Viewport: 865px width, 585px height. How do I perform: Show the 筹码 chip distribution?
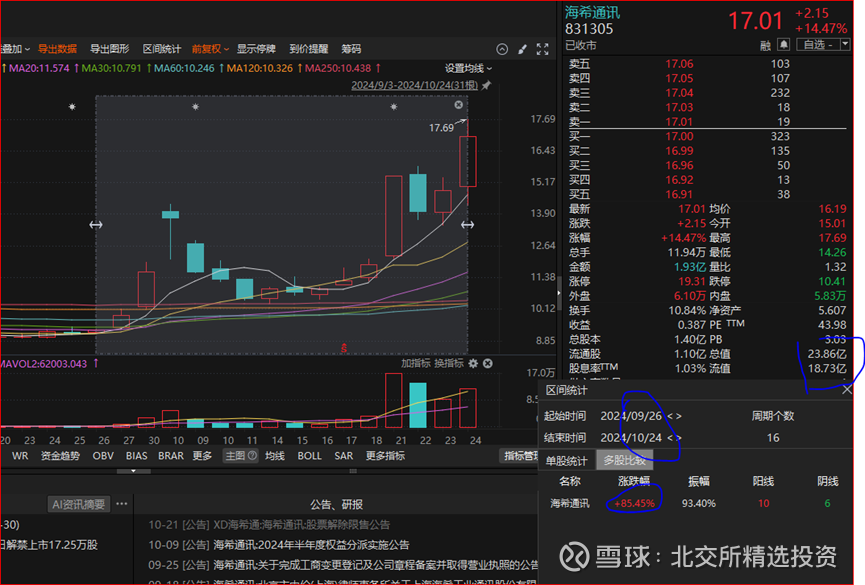(351, 49)
